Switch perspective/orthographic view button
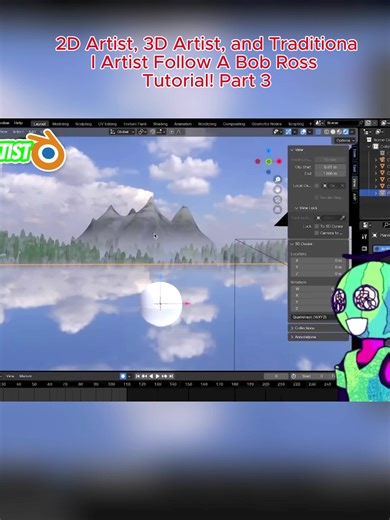Screen dimensions: 390x520 point(277,210)
